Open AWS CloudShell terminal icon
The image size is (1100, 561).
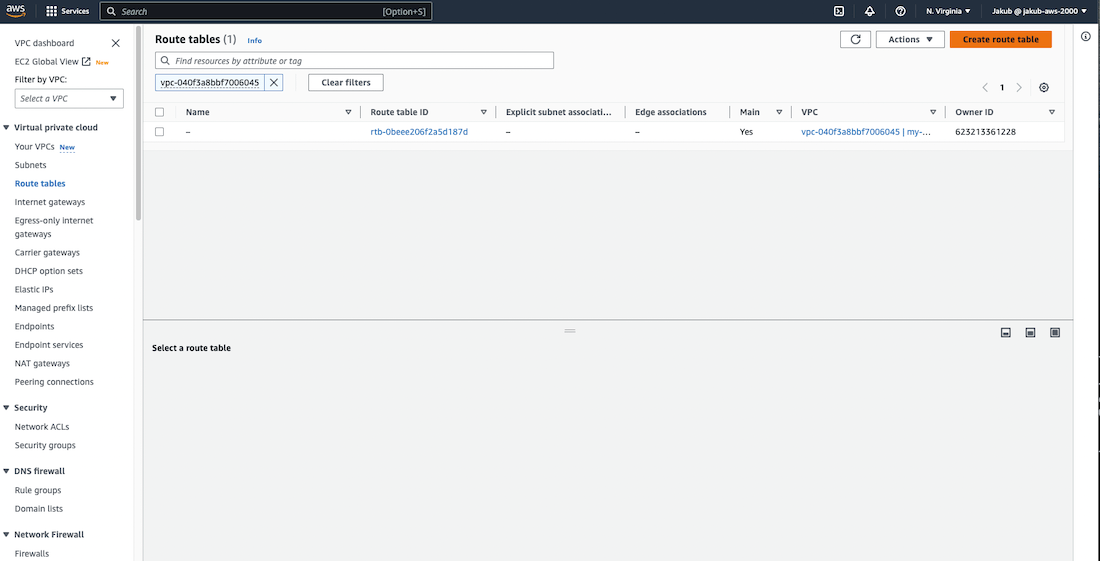point(839,11)
